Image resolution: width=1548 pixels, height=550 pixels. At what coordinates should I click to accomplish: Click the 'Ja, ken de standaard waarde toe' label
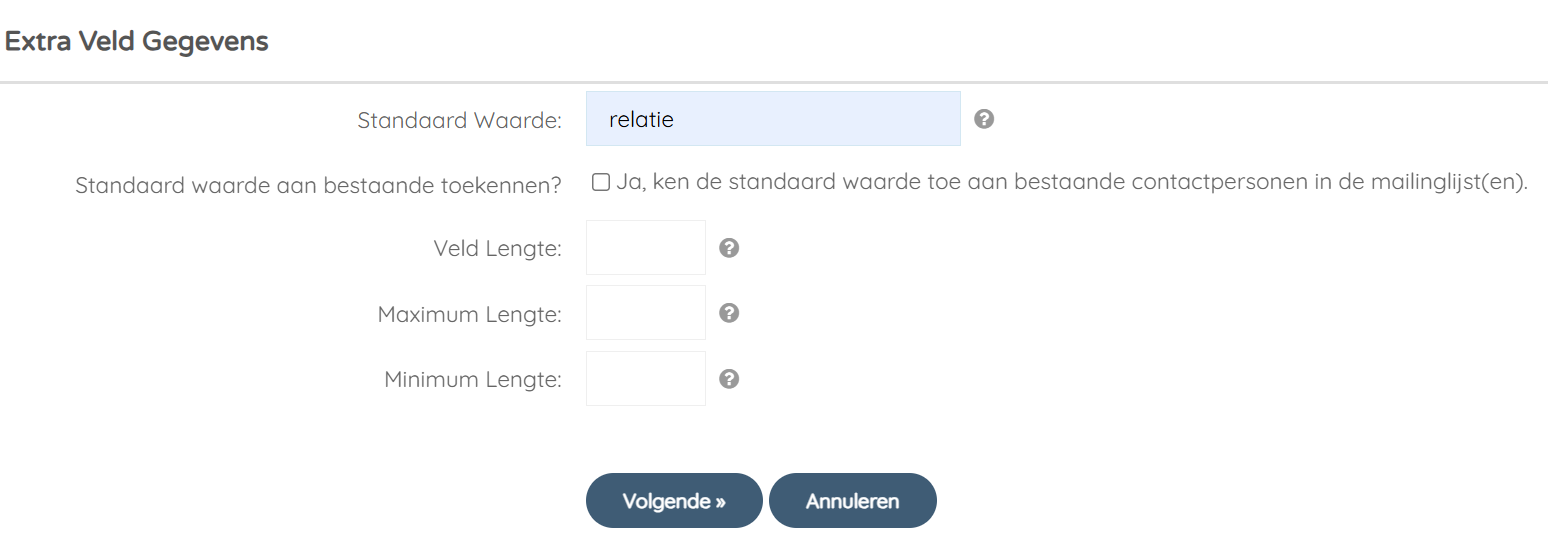1072,183
